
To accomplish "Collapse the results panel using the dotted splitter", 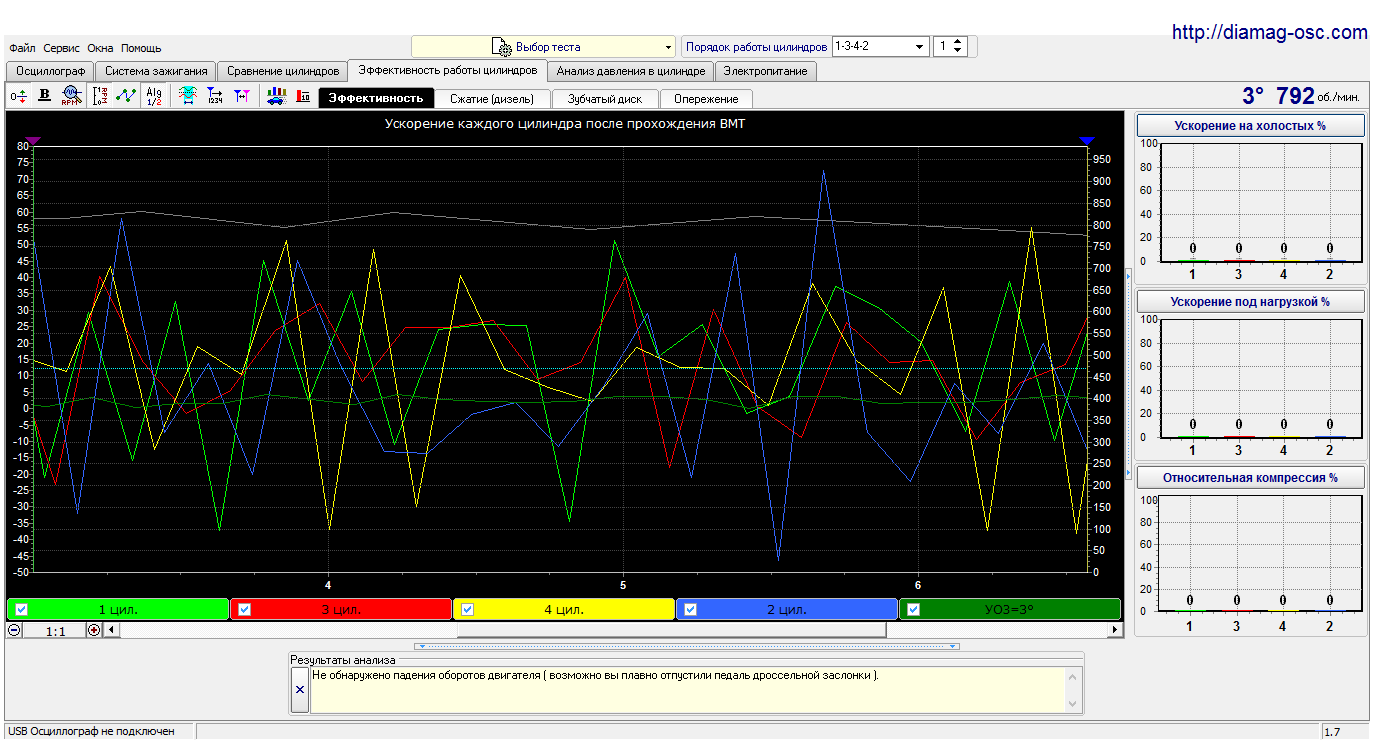I will pyautogui.click(x=687, y=646).
